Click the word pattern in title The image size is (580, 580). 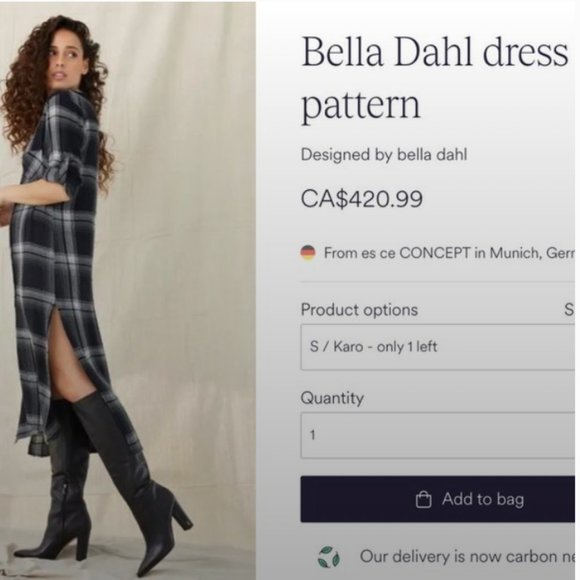coord(361,105)
